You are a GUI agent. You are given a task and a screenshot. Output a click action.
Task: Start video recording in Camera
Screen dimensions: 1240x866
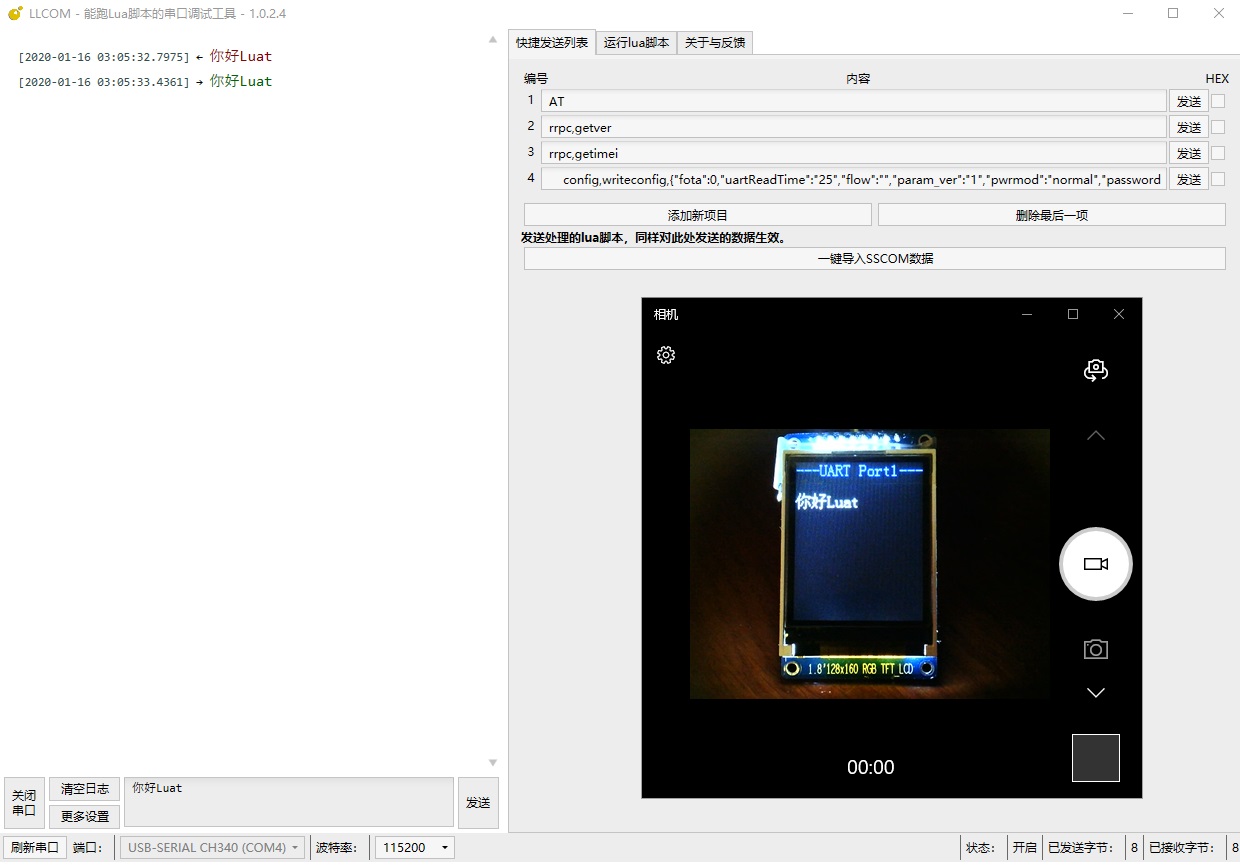tap(1096, 564)
